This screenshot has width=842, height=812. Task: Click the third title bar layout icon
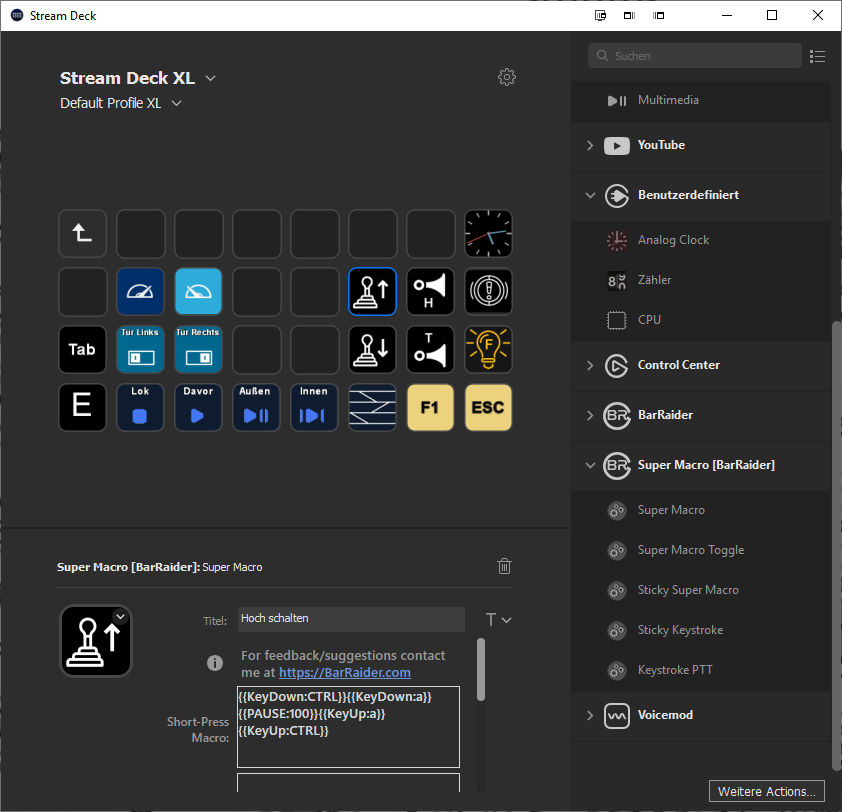click(x=658, y=16)
